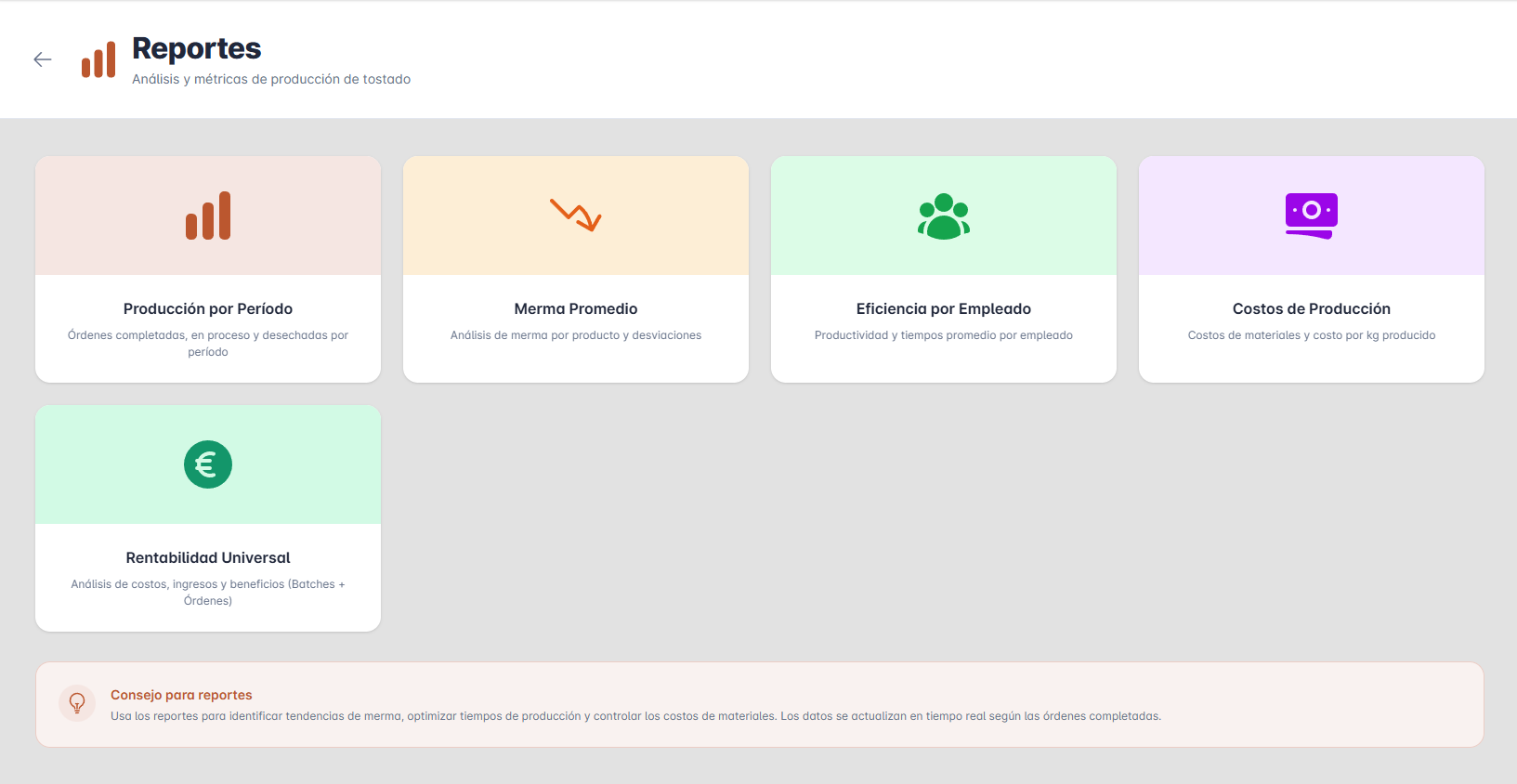
Task: Click the Rentabilidad Universal euro icon
Action: coord(208,464)
